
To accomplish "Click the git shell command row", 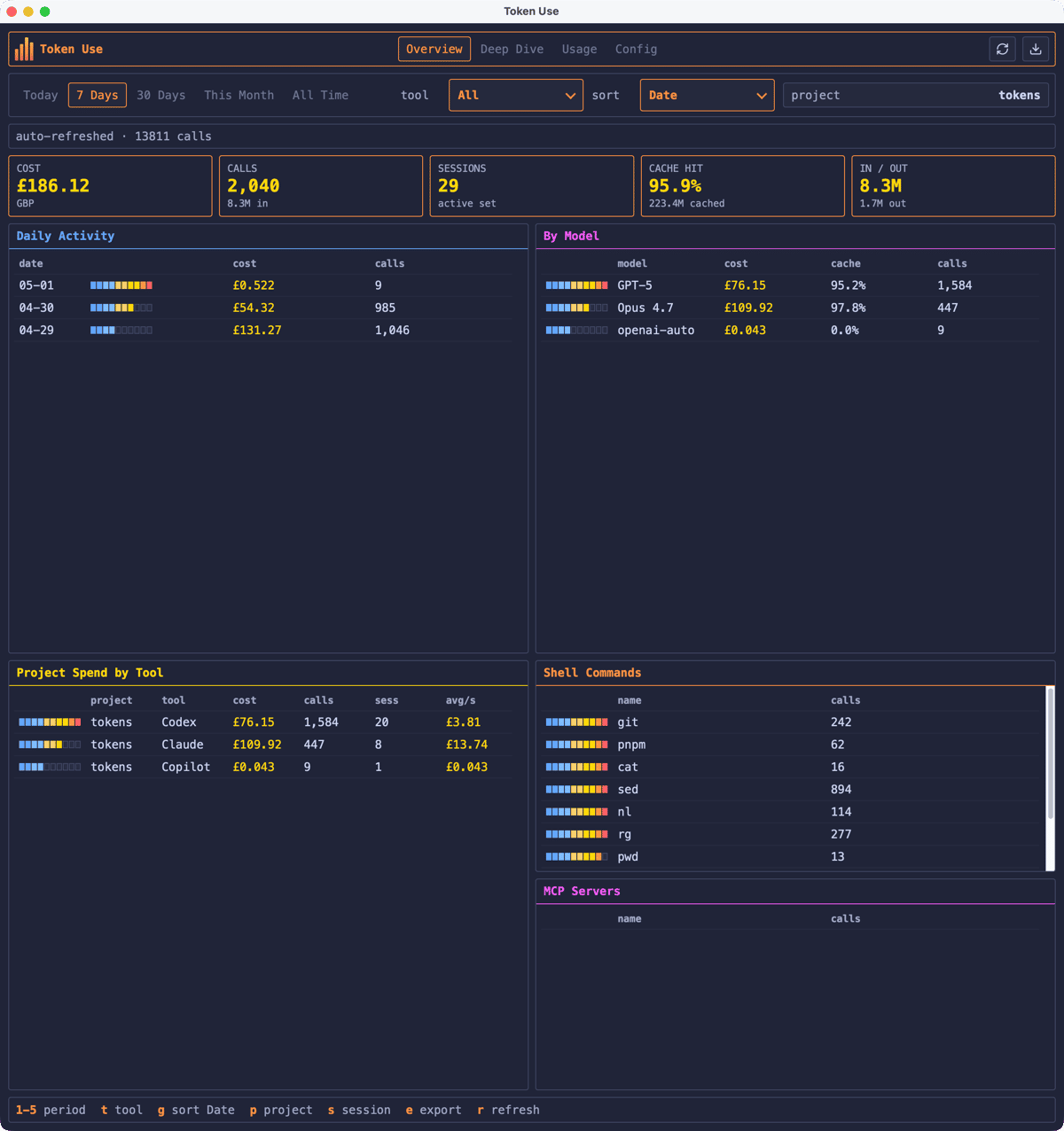I will coord(792,722).
